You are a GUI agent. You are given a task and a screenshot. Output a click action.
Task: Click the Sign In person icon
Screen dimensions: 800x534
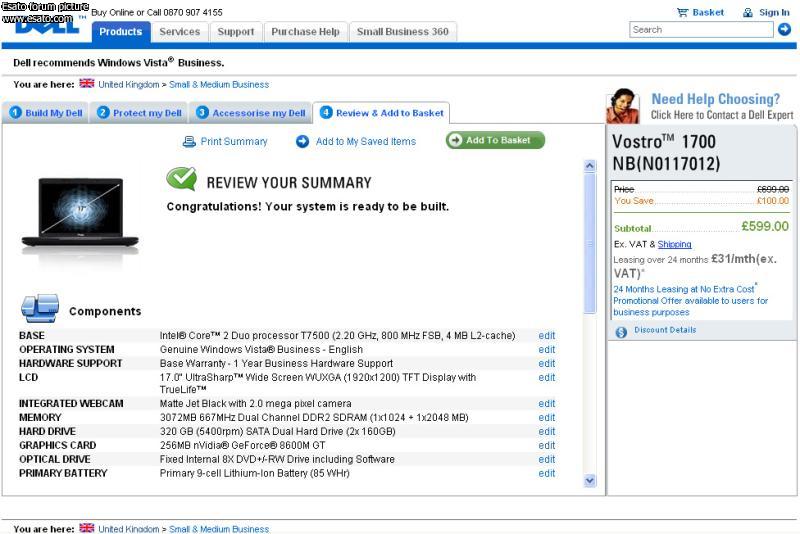point(747,12)
